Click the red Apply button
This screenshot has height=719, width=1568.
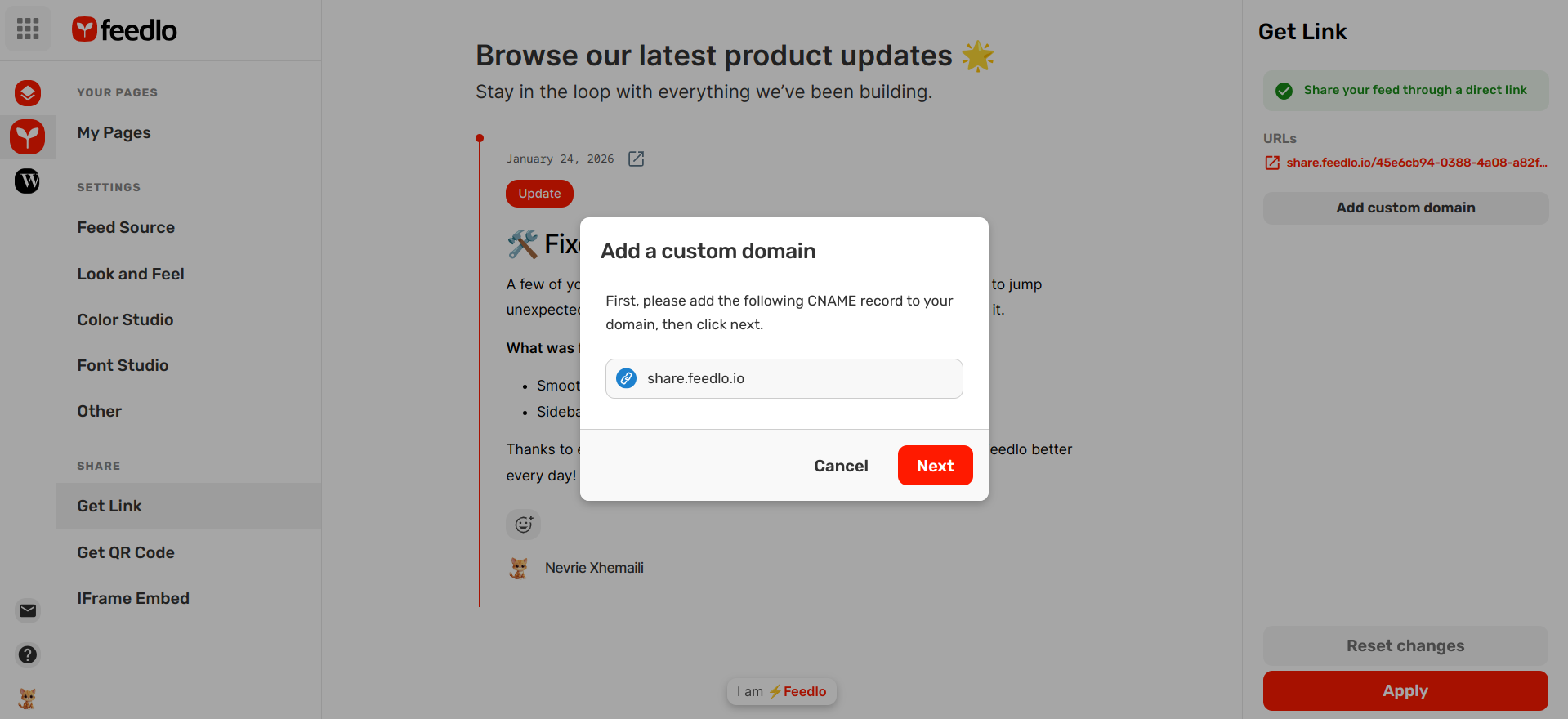1405,691
